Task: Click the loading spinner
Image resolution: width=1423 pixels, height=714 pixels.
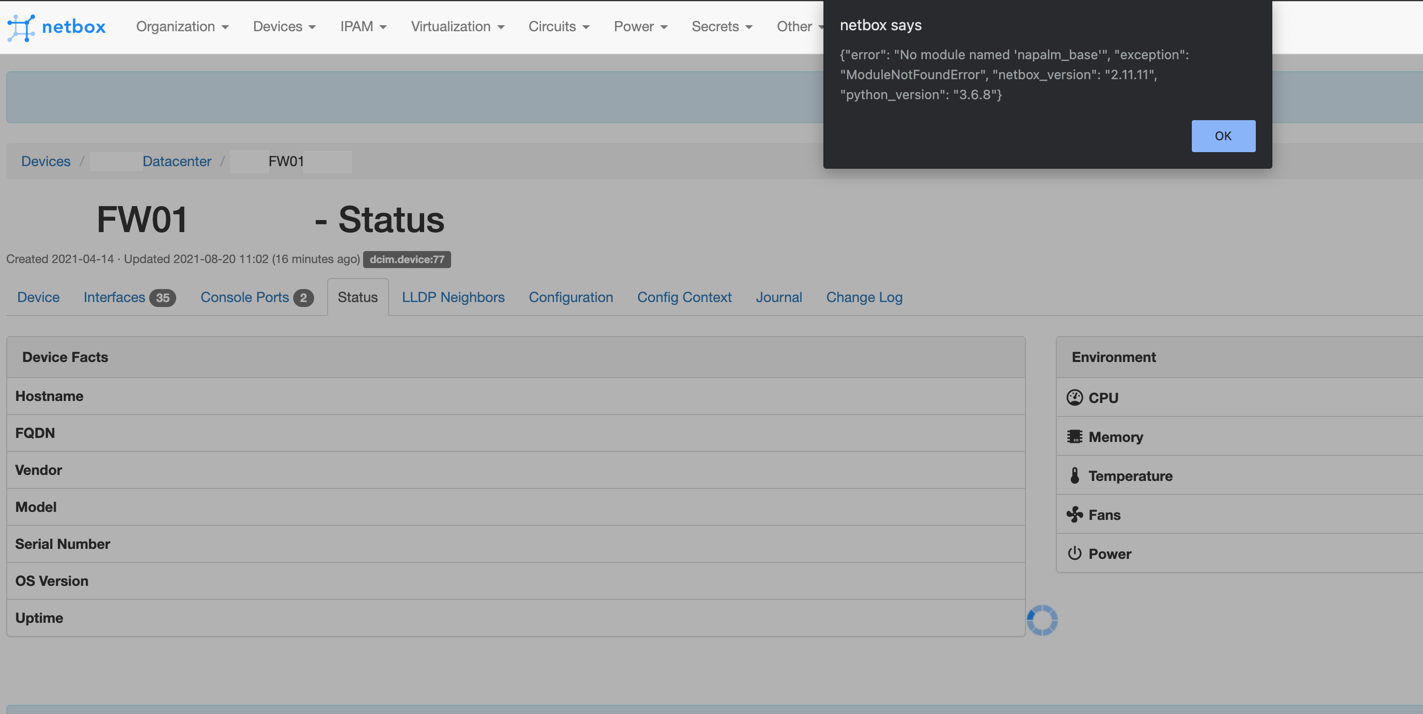Action: (1042, 620)
